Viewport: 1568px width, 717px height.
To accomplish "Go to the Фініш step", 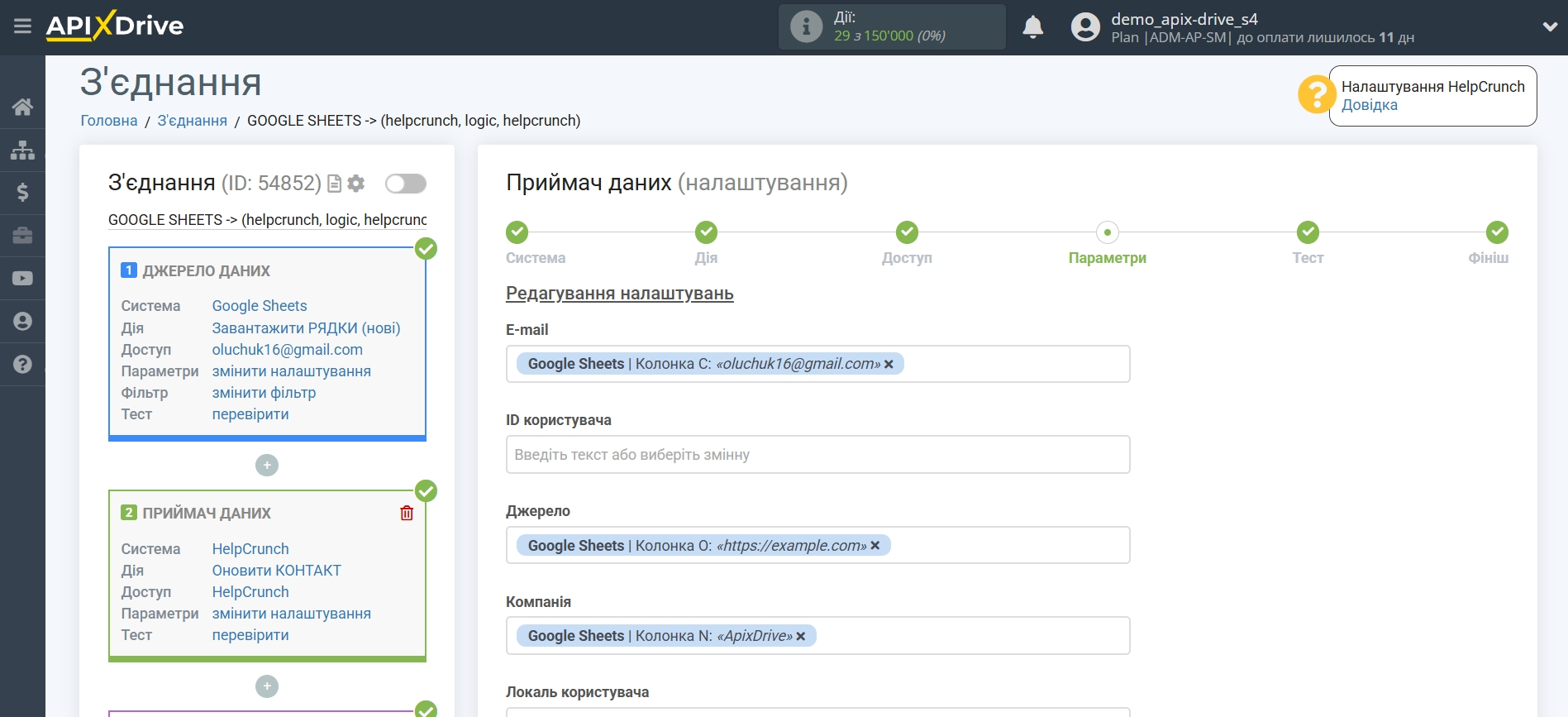I will 1497,232.
